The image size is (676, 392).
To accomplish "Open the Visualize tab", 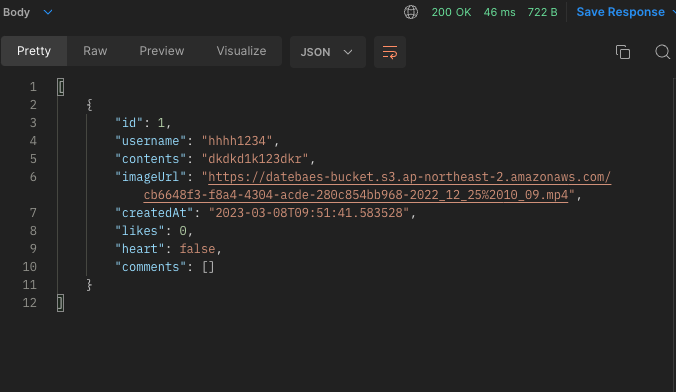I will tap(241, 51).
